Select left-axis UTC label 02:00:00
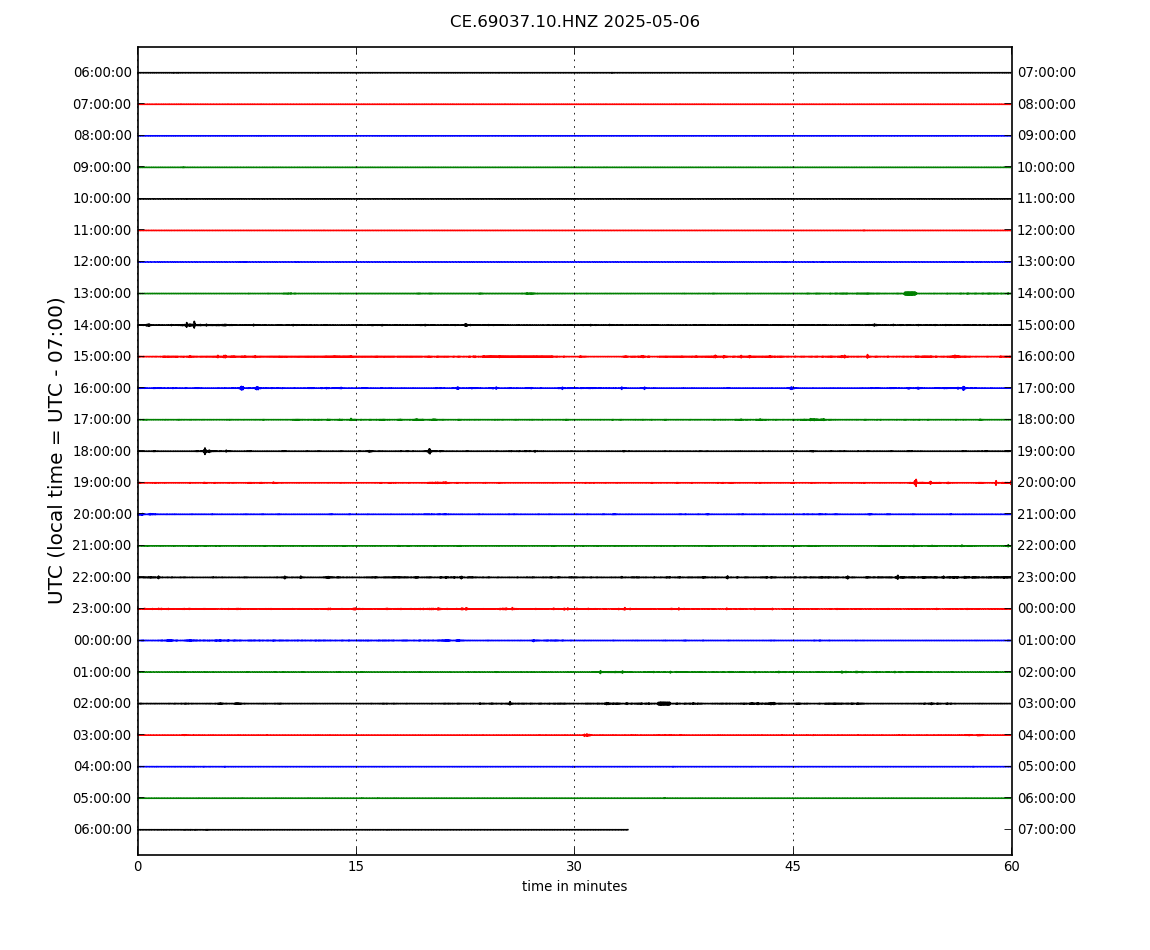The width and height of the screenshot is (1150, 950). tap(103, 704)
